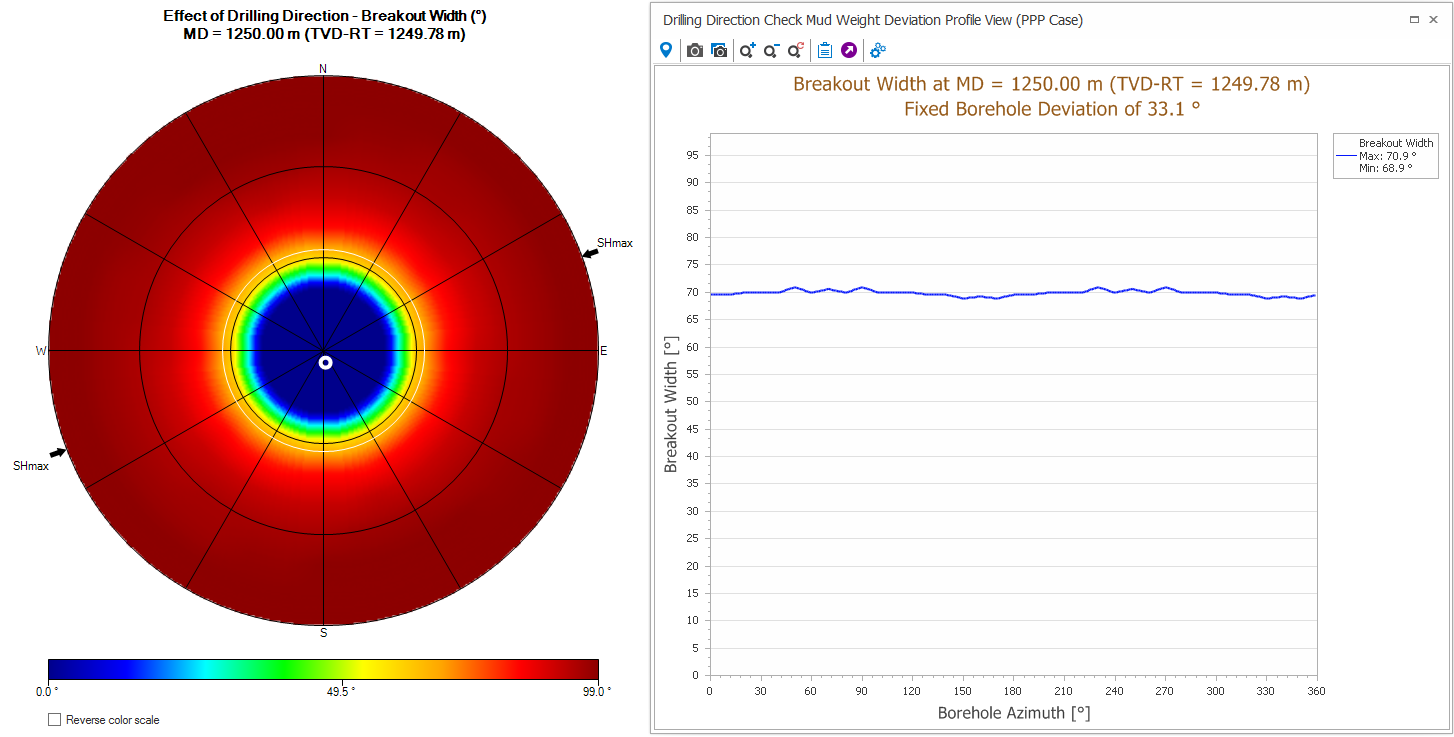Screen dimensions: 1454x737
Task: Enable the Reverse color scale checkbox
Action: point(55,720)
